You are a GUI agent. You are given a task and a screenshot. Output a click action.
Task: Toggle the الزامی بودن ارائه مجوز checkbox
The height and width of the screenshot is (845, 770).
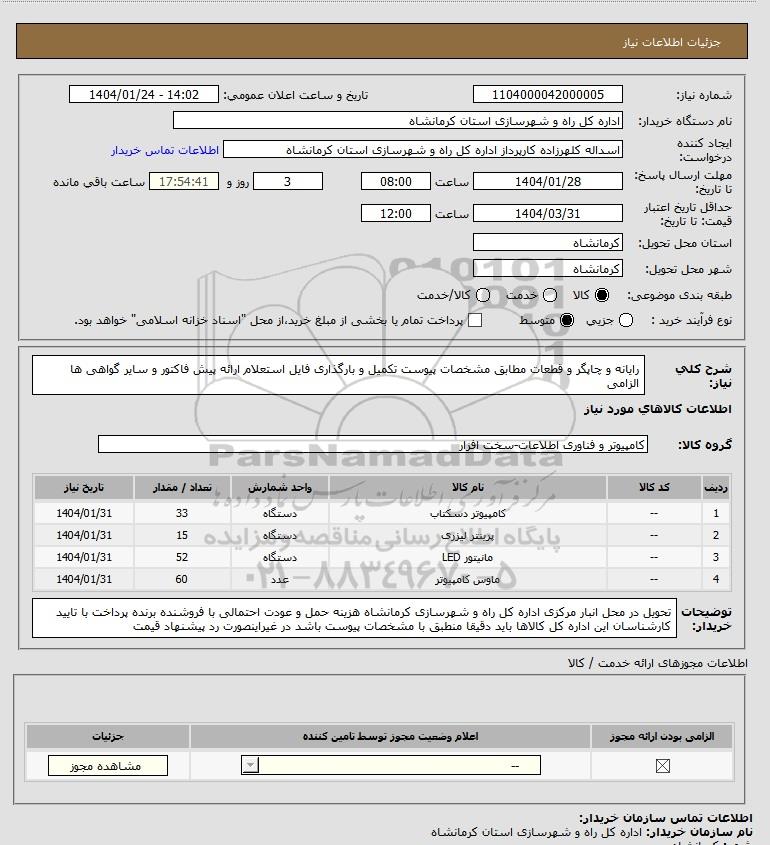663,766
